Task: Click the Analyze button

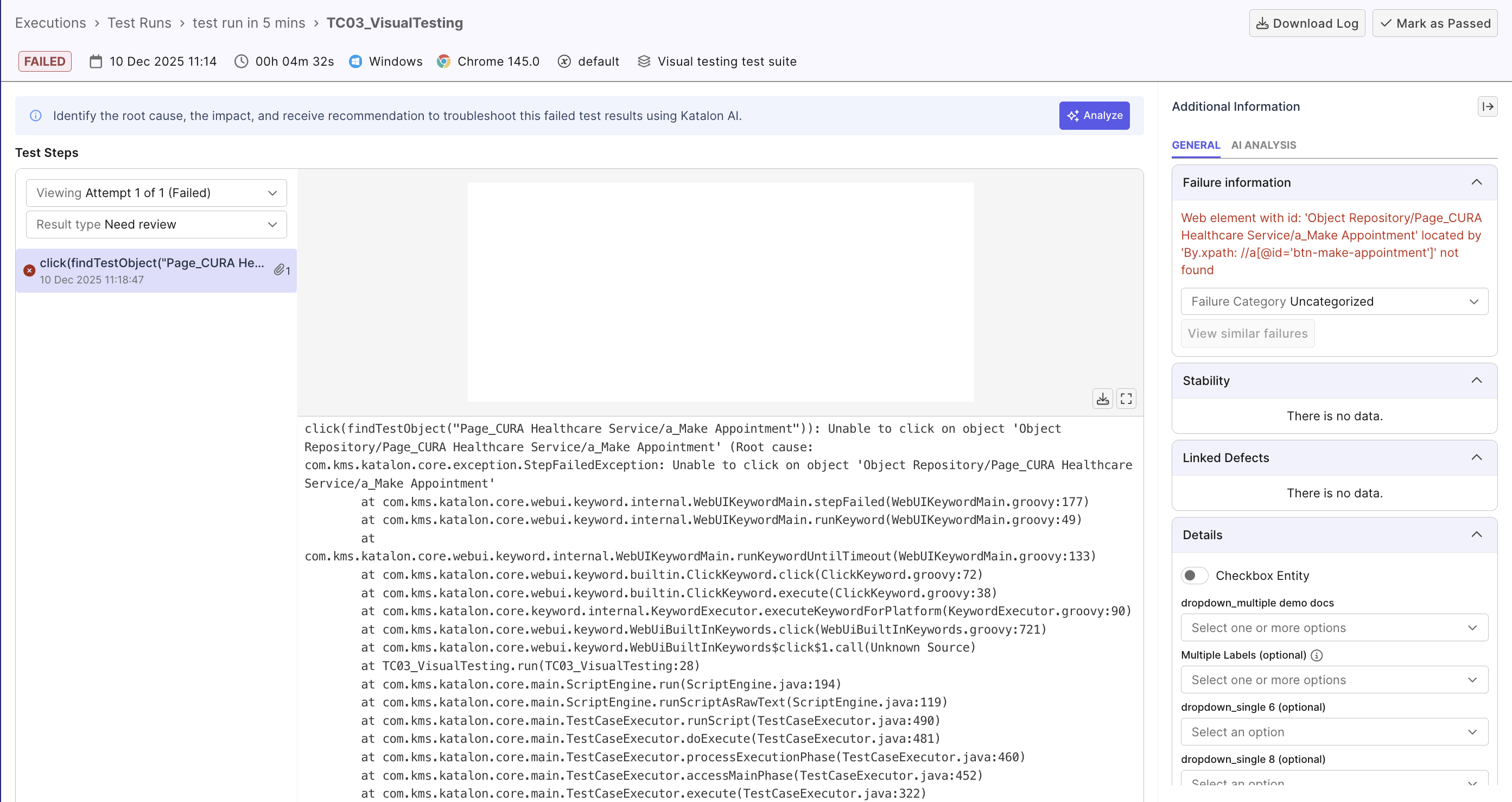Action: [x=1094, y=115]
